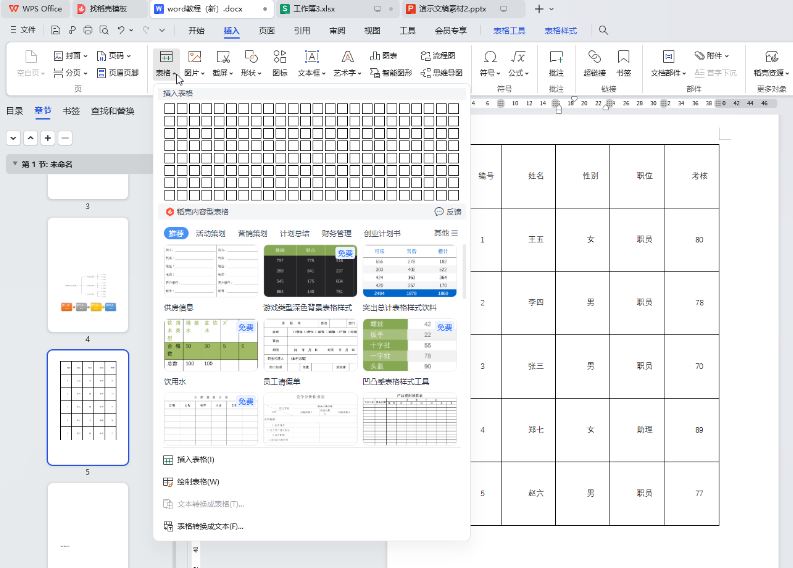
Task: Click the Symbol (符号) omega icon
Action: click(490, 57)
